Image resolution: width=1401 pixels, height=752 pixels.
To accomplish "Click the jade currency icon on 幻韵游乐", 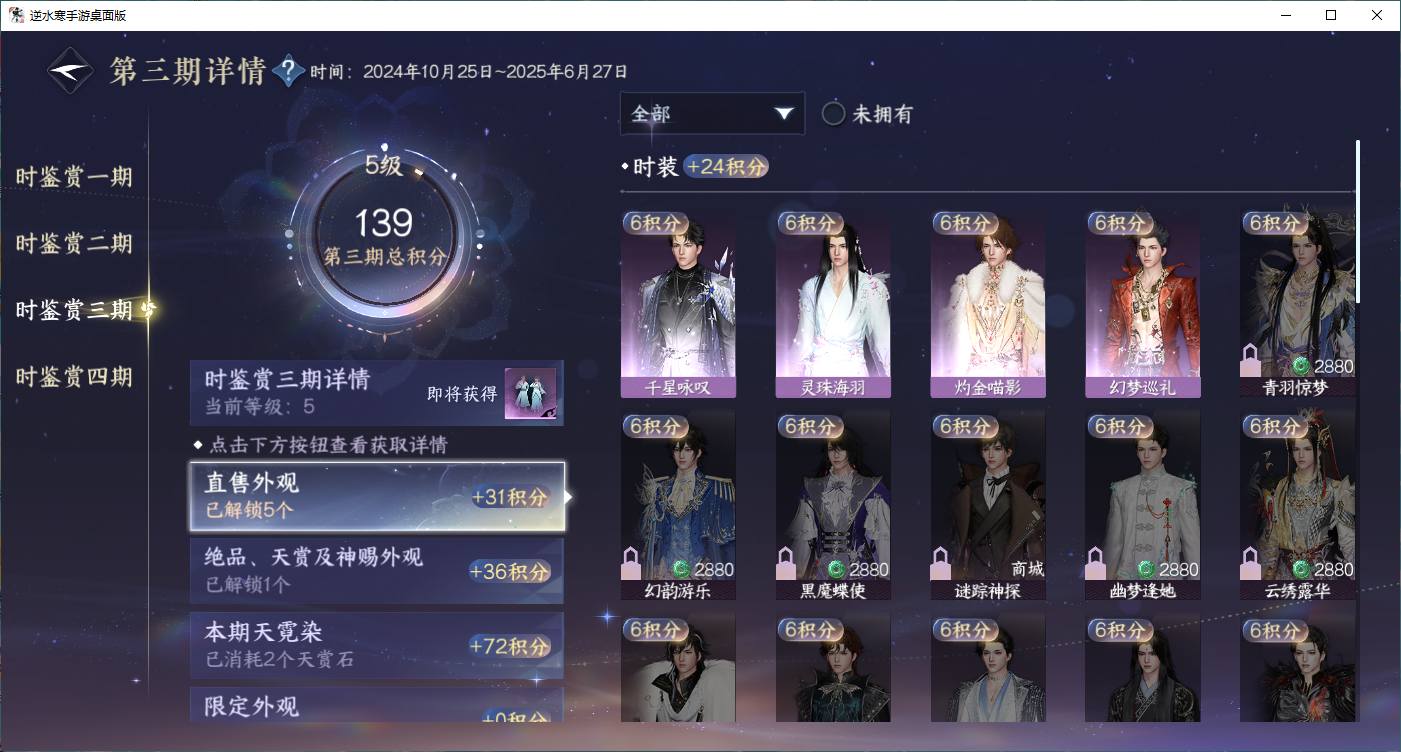I will 681,569.
